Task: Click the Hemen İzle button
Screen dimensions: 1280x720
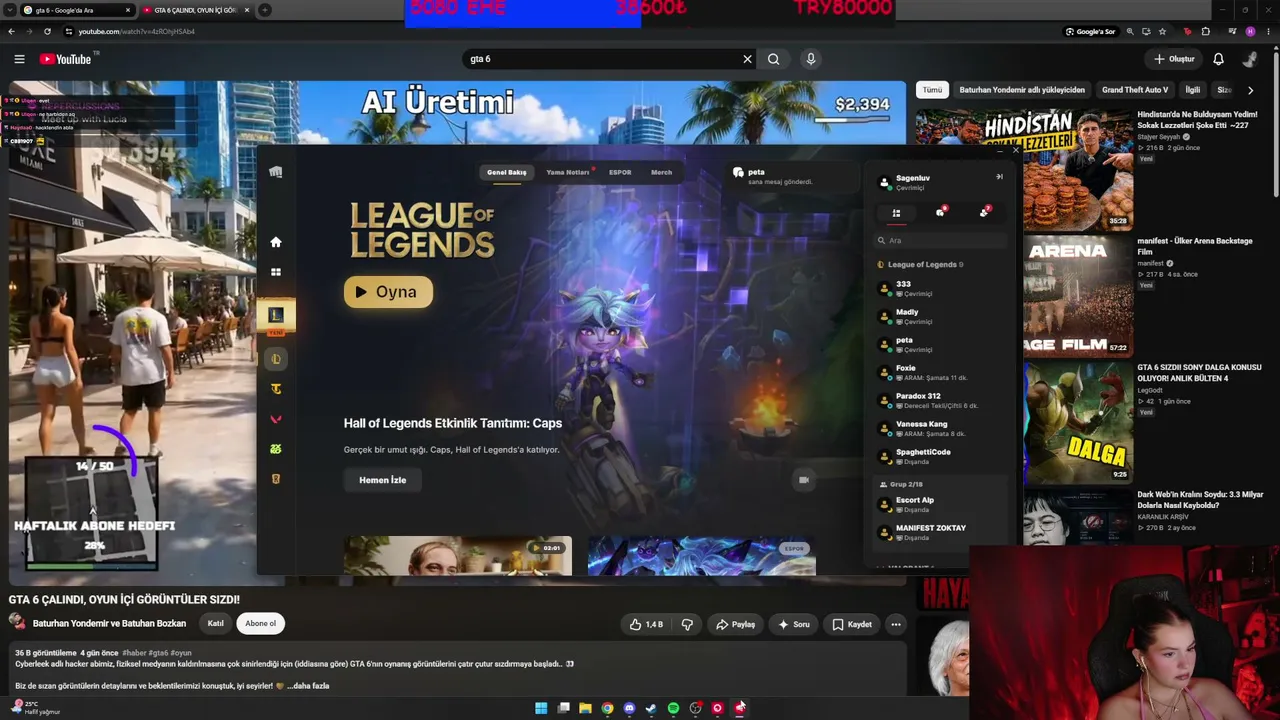Action: click(x=383, y=480)
